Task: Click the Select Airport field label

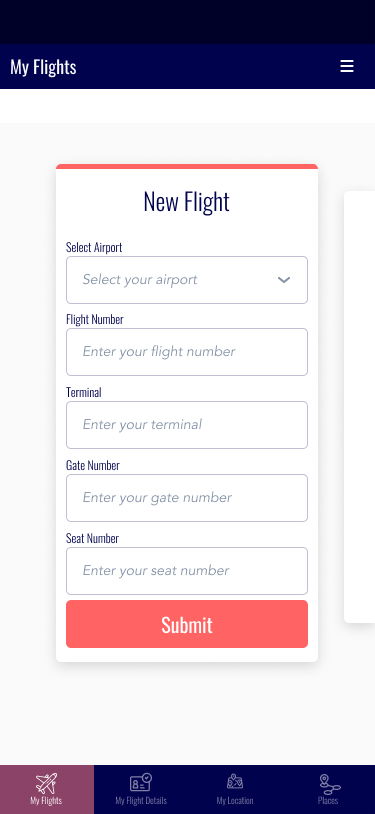Action: coord(94,247)
